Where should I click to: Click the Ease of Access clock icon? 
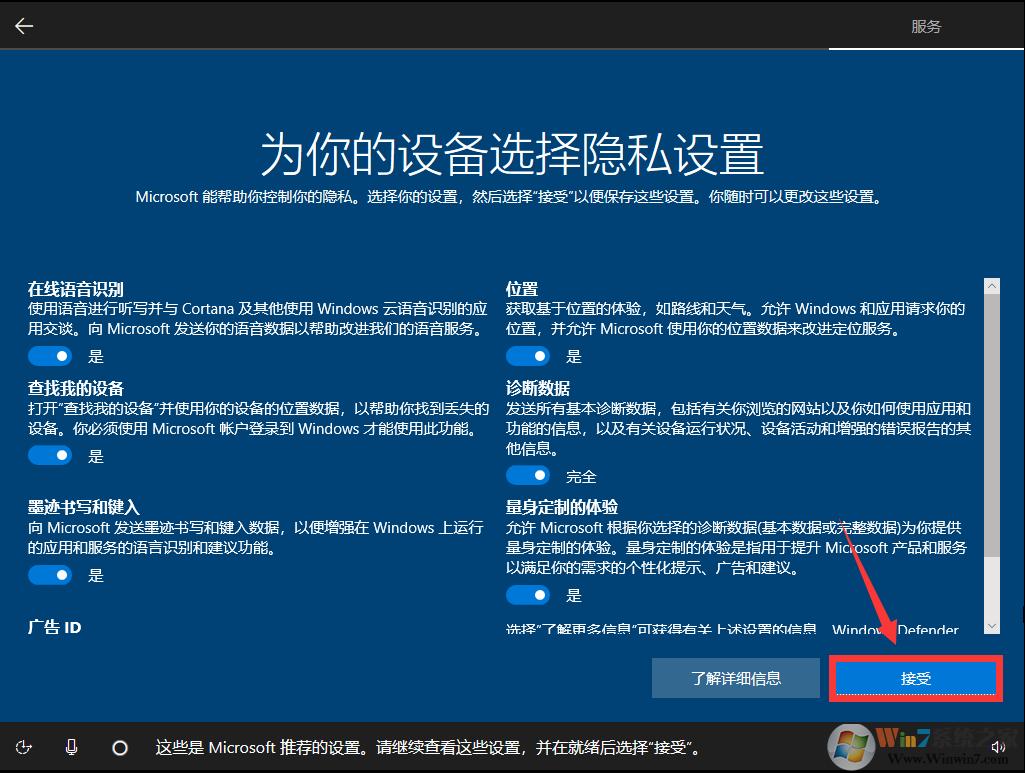click(x=24, y=747)
